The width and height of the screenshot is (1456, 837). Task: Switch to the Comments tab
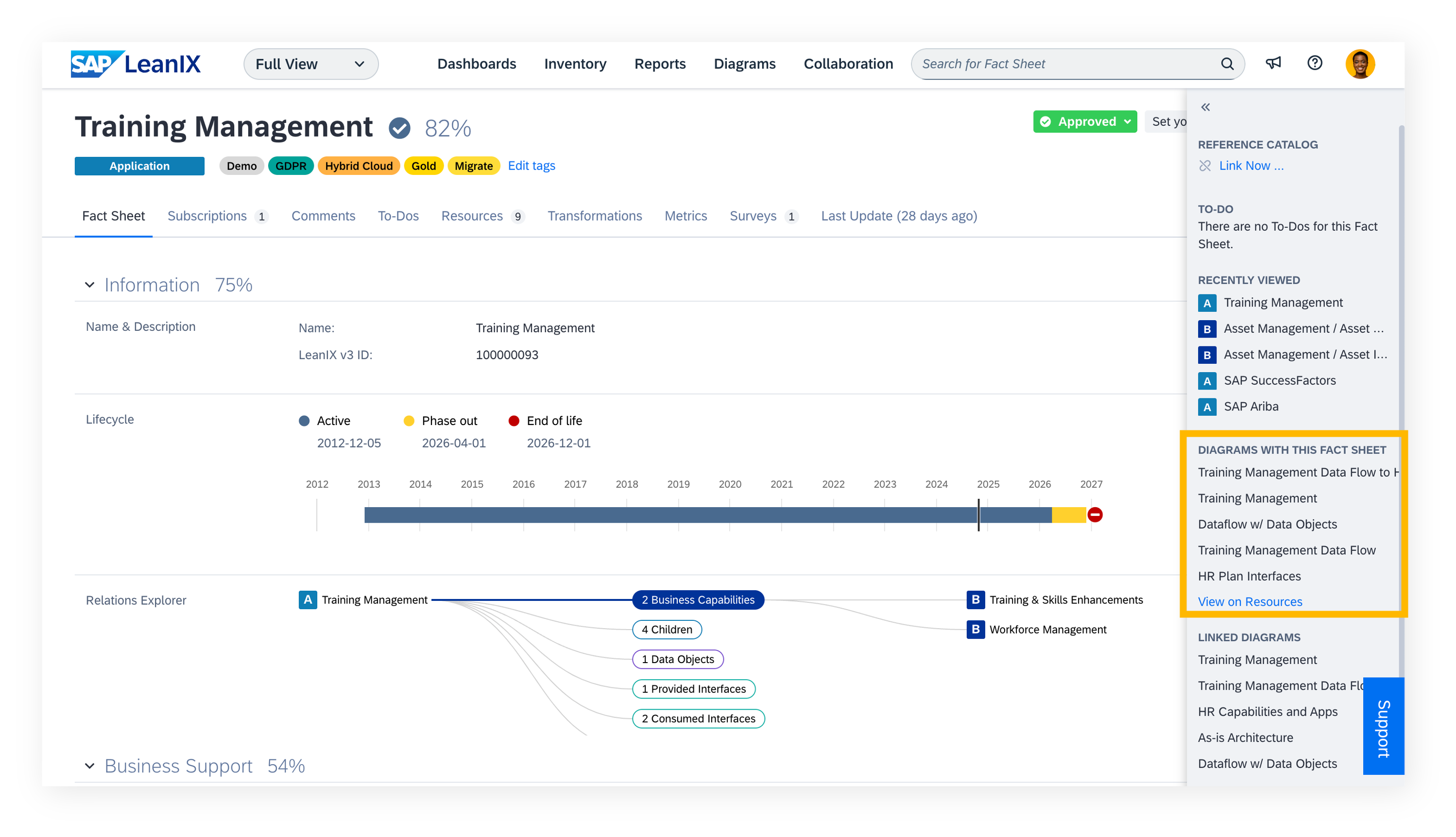click(323, 216)
